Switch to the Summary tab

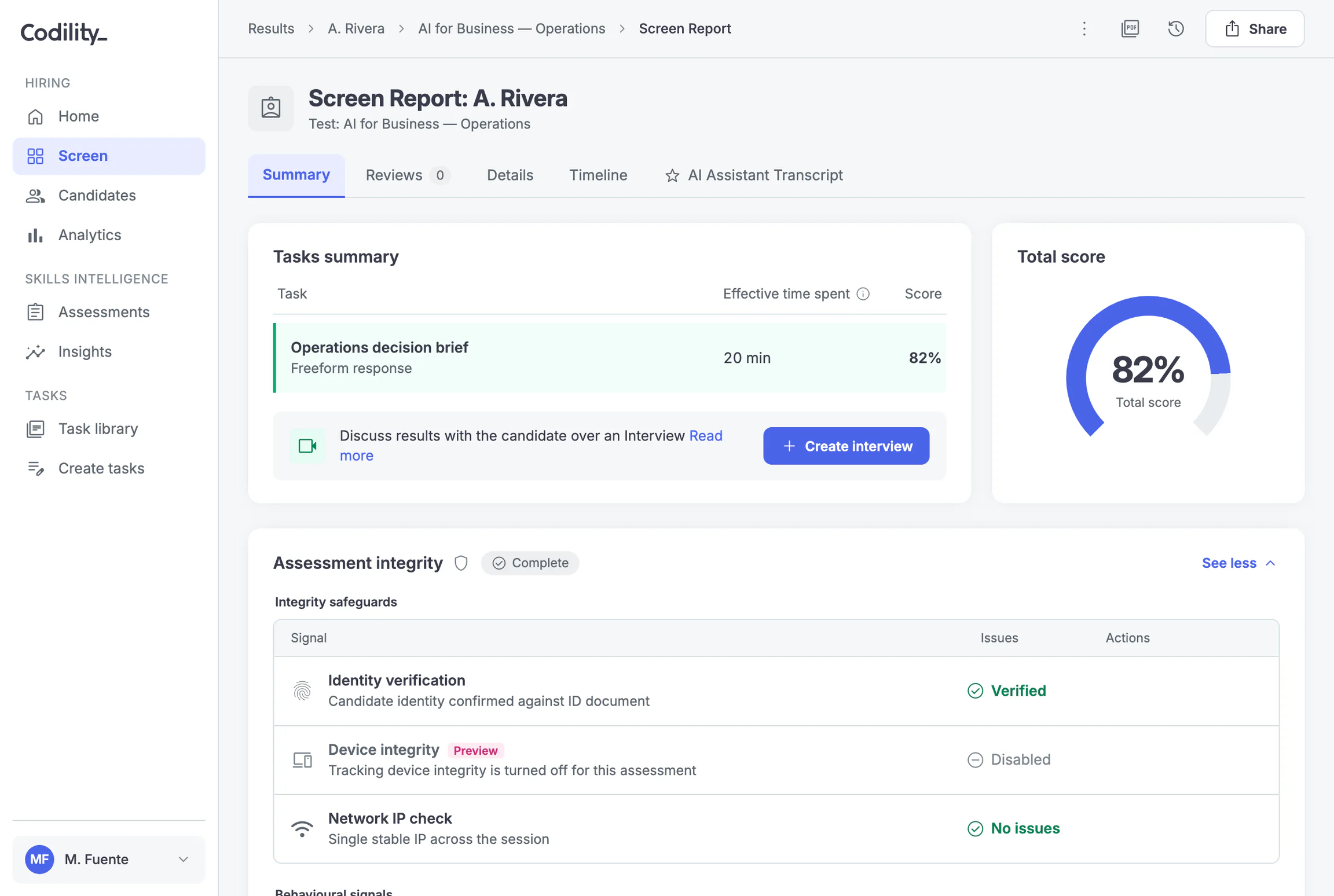pos(296,175)
